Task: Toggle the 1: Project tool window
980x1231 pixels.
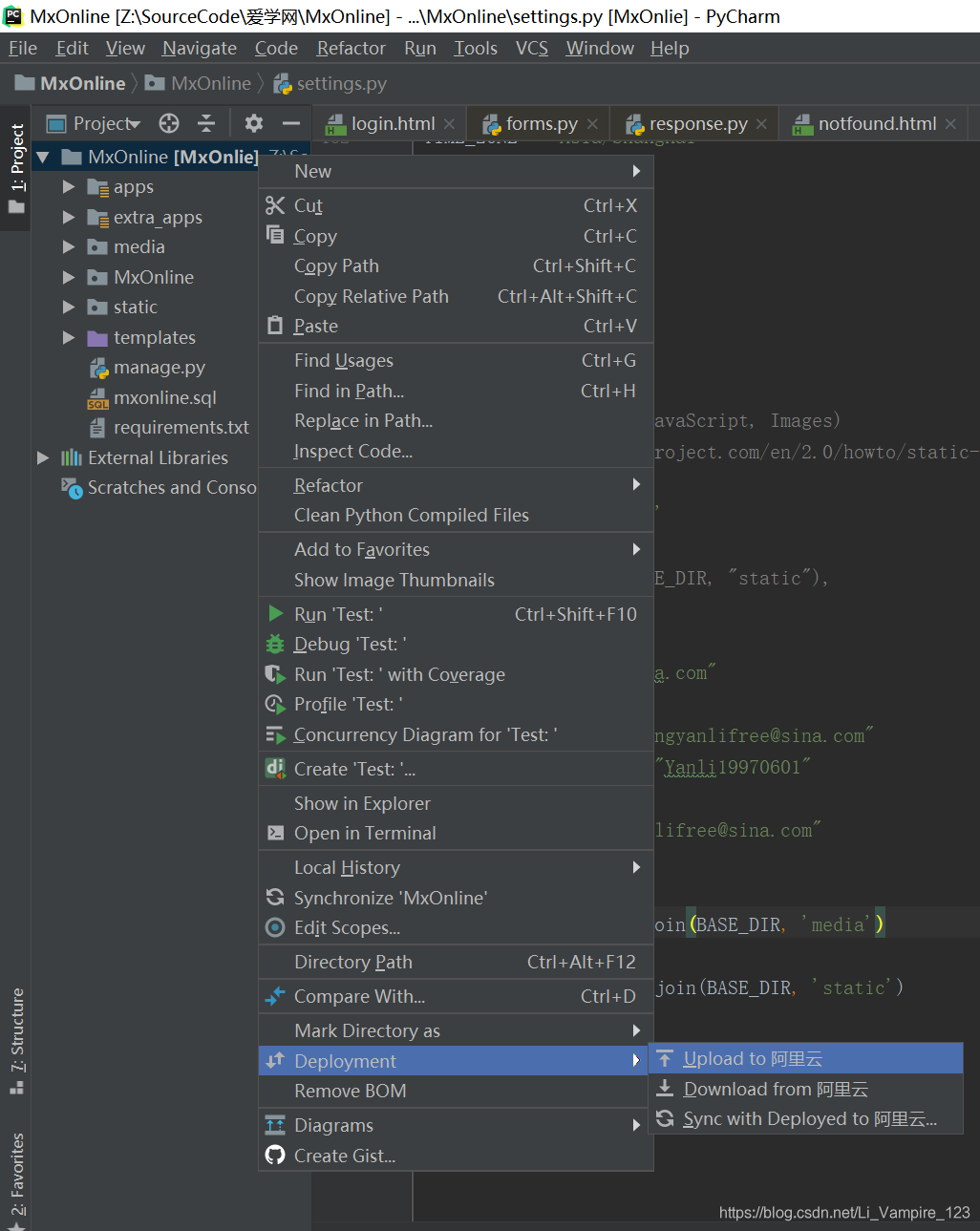Action: [16, 168]
